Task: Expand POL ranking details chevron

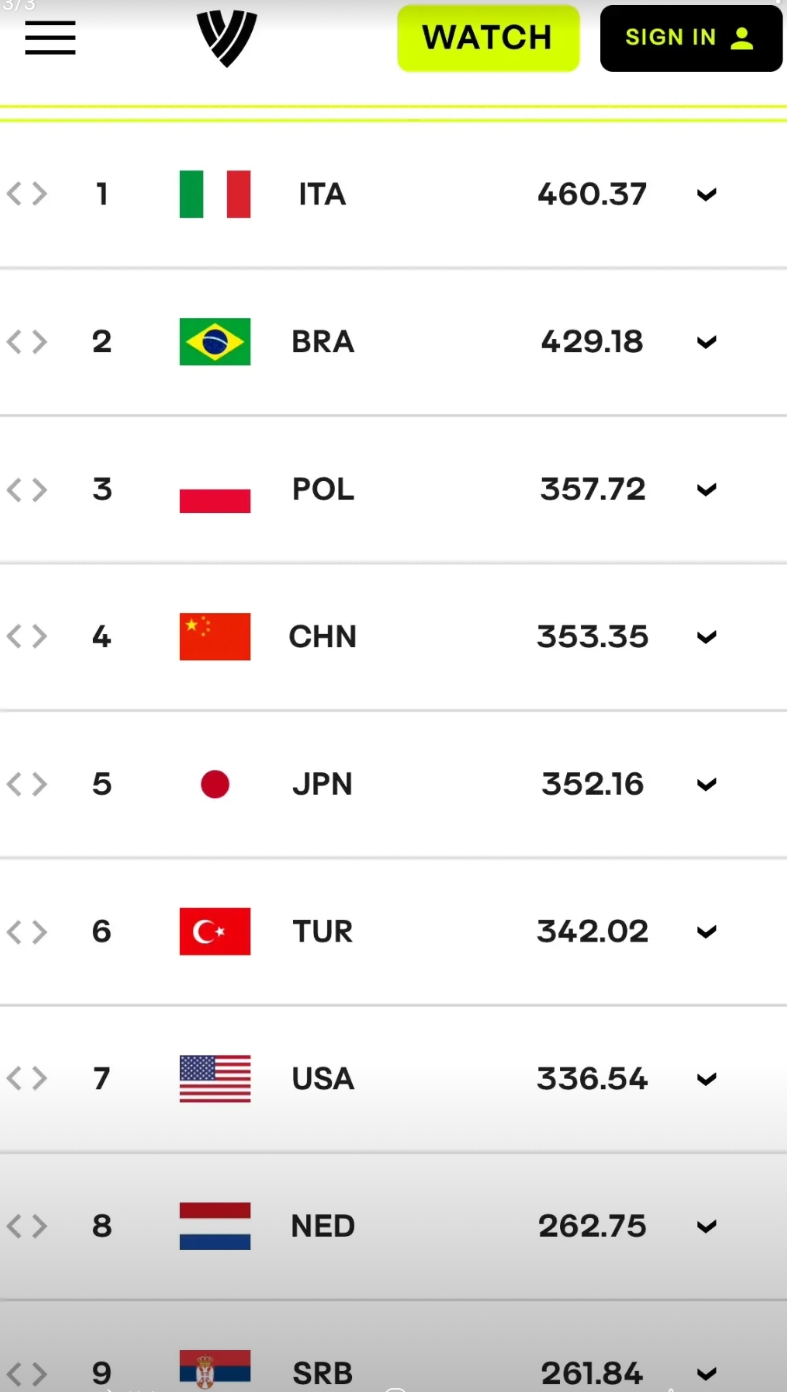Action: (707, 490)
